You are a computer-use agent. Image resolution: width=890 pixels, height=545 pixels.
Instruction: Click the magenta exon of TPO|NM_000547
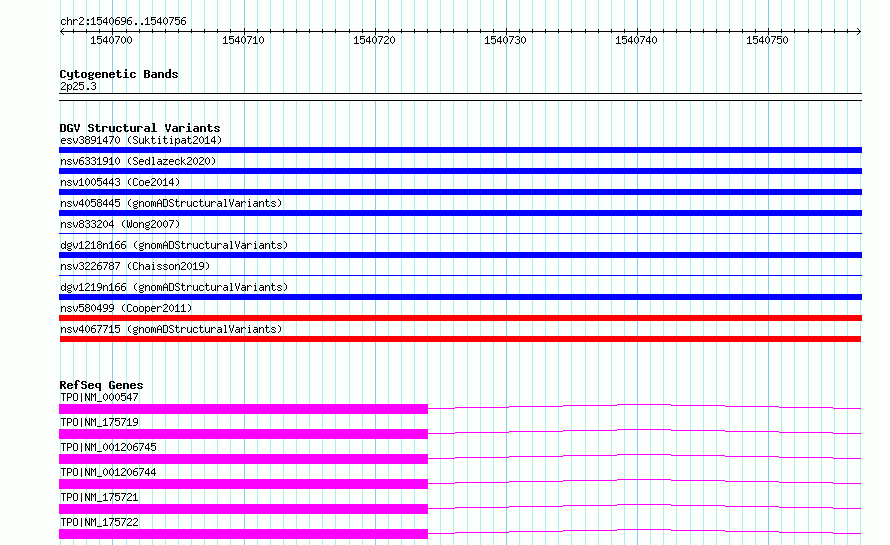click(244, 409)
